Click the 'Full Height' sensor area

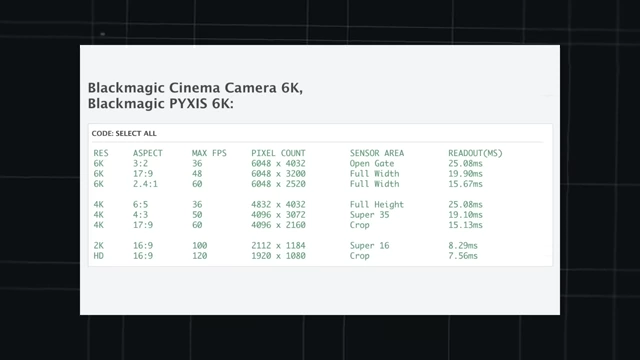[377, 204]
